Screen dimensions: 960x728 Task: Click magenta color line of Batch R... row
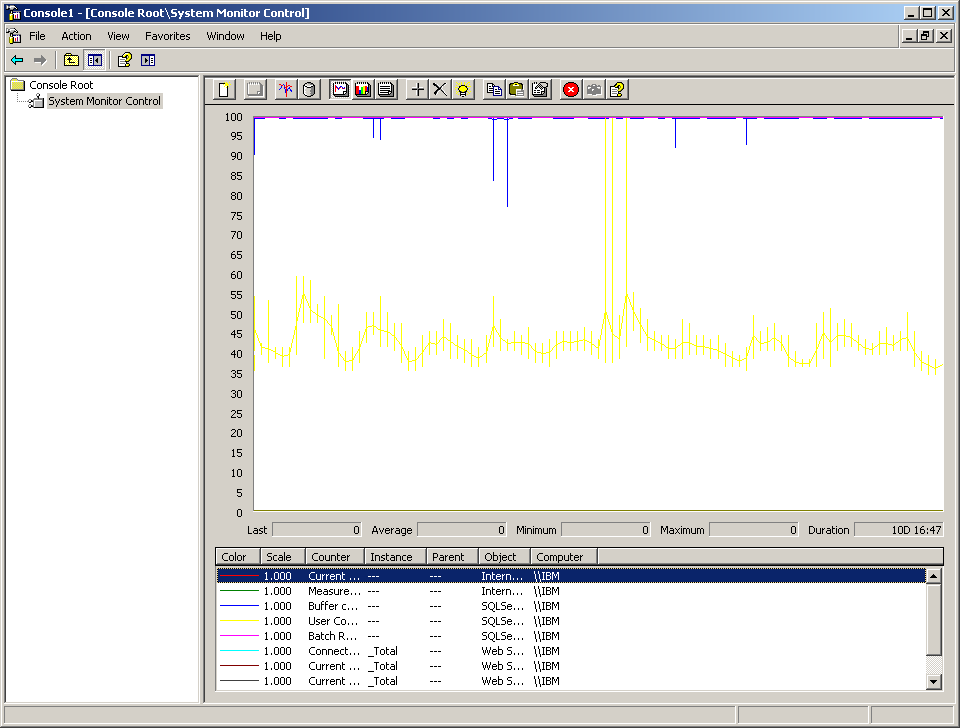coord(239,636)
